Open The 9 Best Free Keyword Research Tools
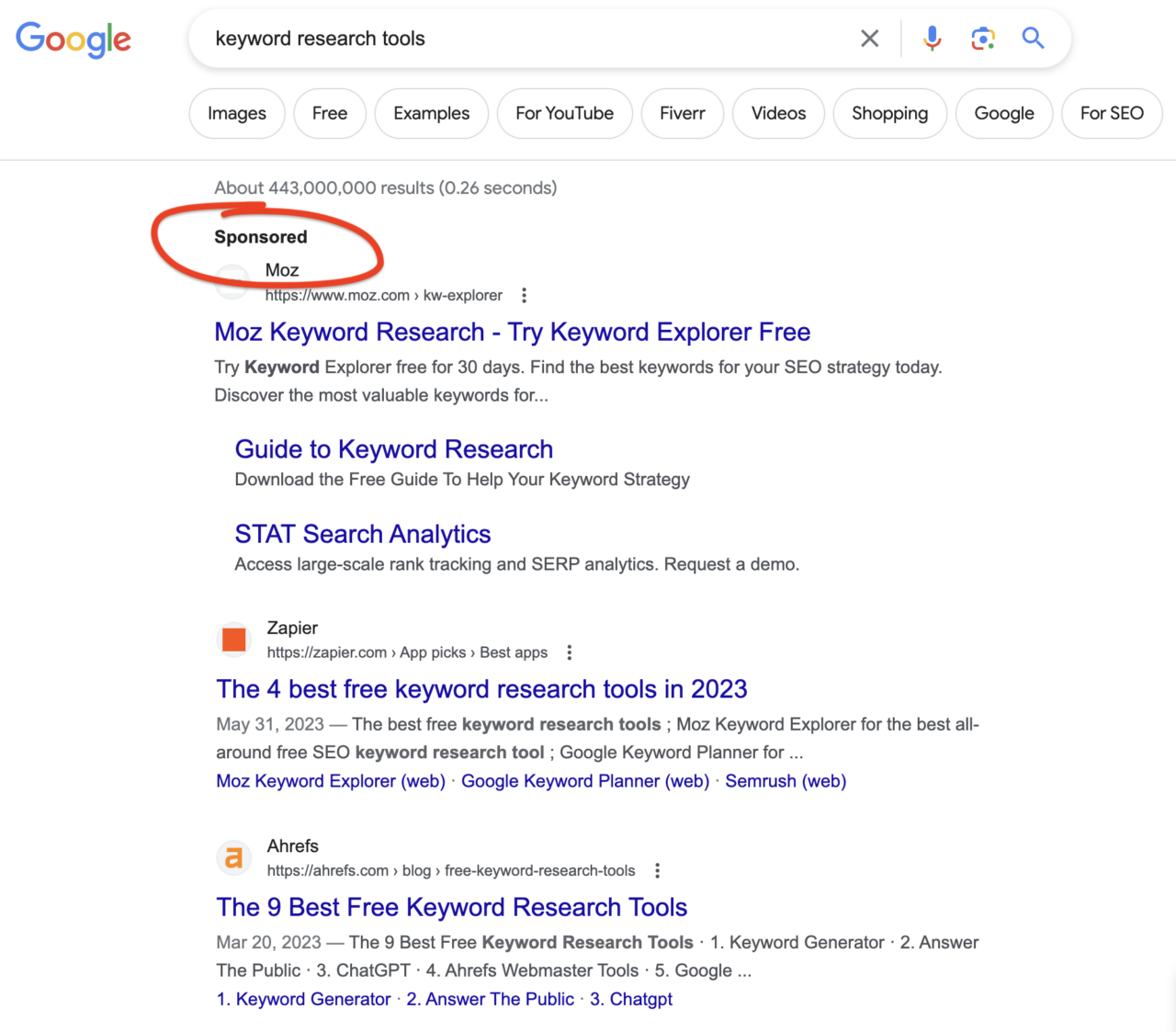The height and width of the screenshot is (1032, 1176). (x=452, y=907)
